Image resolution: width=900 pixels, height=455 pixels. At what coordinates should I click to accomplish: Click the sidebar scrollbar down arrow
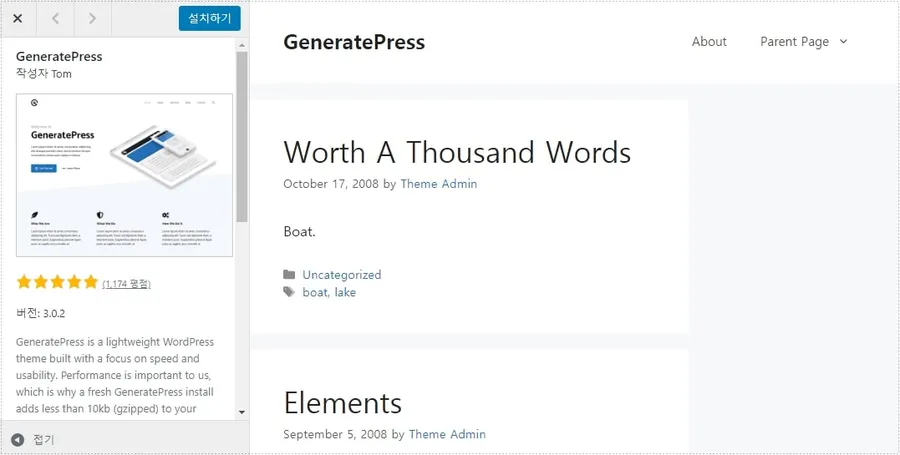pyautogui.click(x=242, y=412)
